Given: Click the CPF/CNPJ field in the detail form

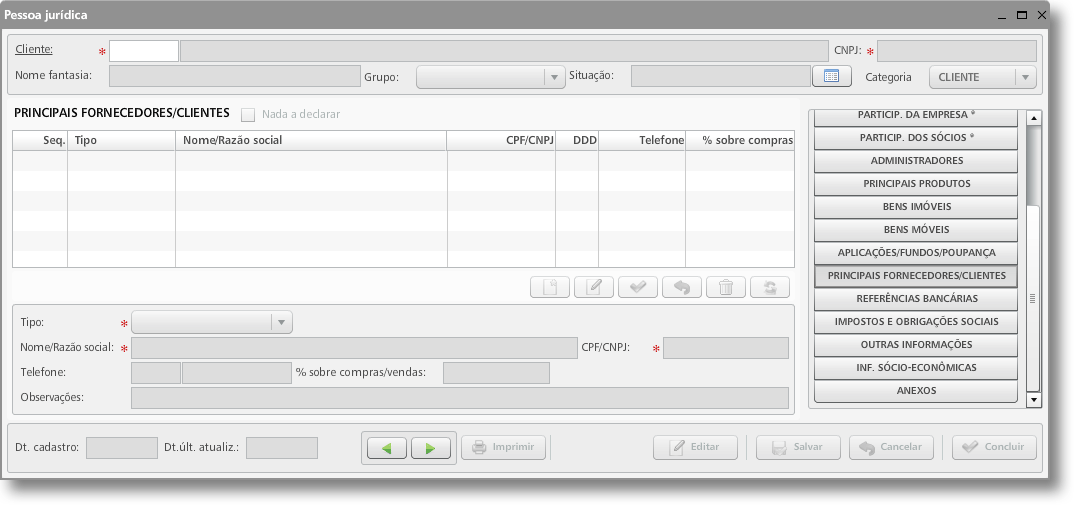Looking at the screenshot, I should 726,348.
